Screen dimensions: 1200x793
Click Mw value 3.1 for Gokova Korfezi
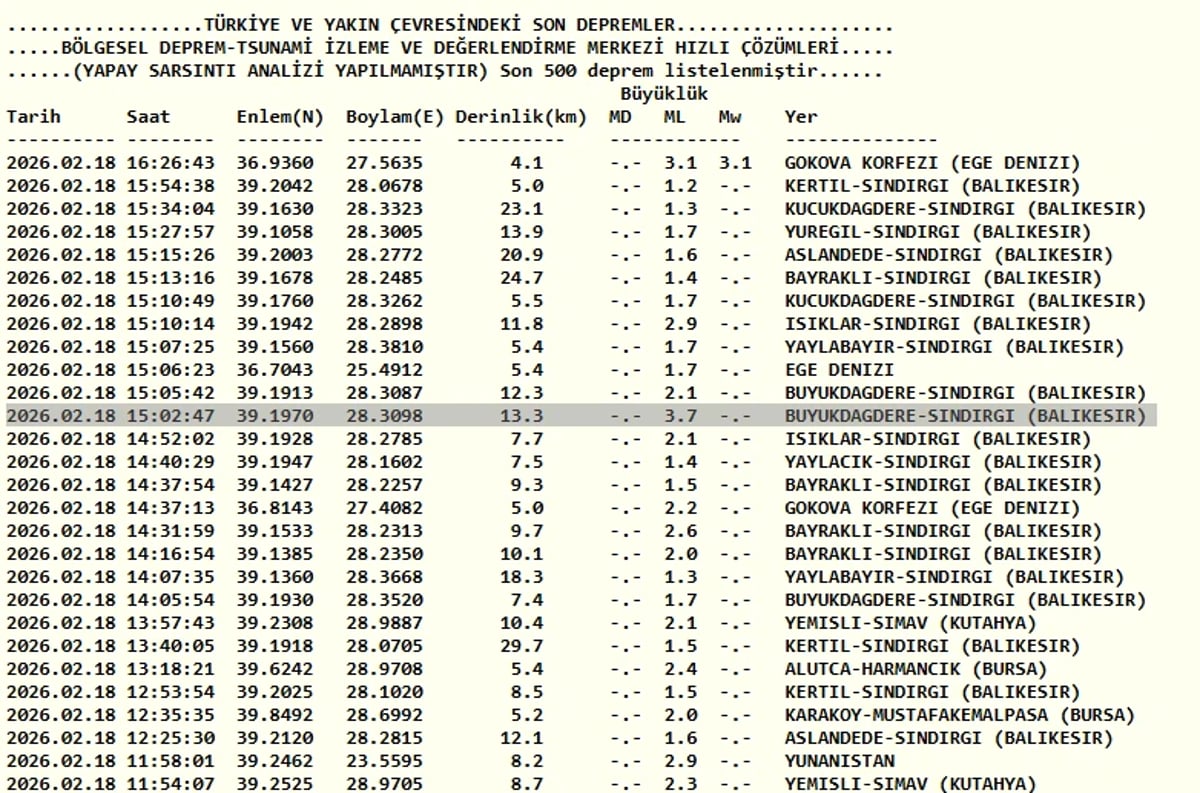pyautogui.click(x=735, y=163)
